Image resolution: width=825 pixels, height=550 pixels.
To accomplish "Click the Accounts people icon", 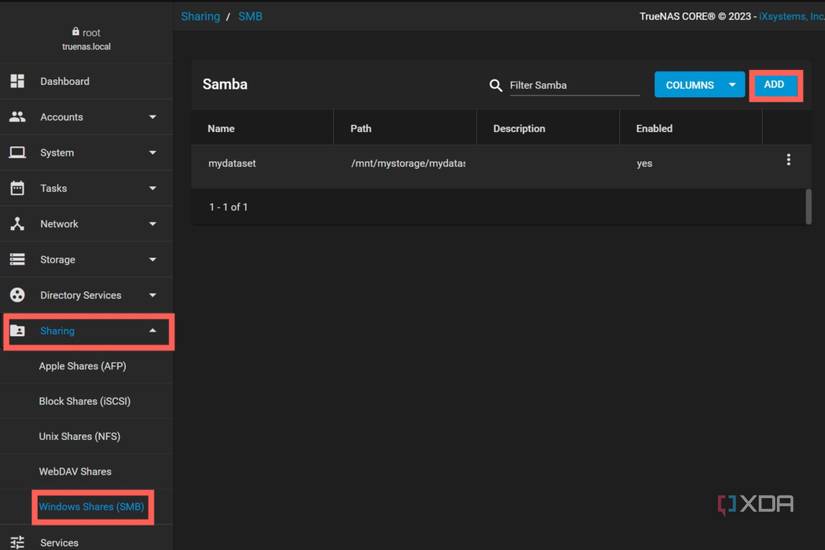I will [17, 117].
